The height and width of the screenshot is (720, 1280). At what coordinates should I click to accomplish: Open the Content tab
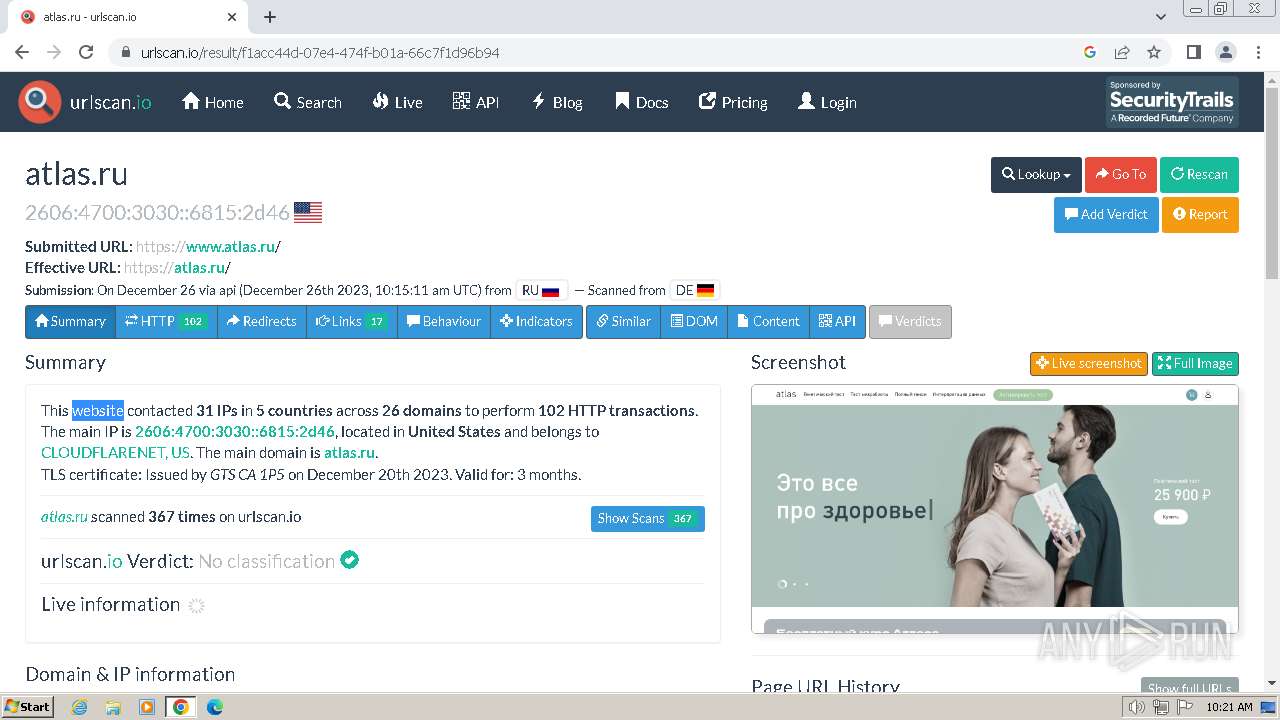768,321
